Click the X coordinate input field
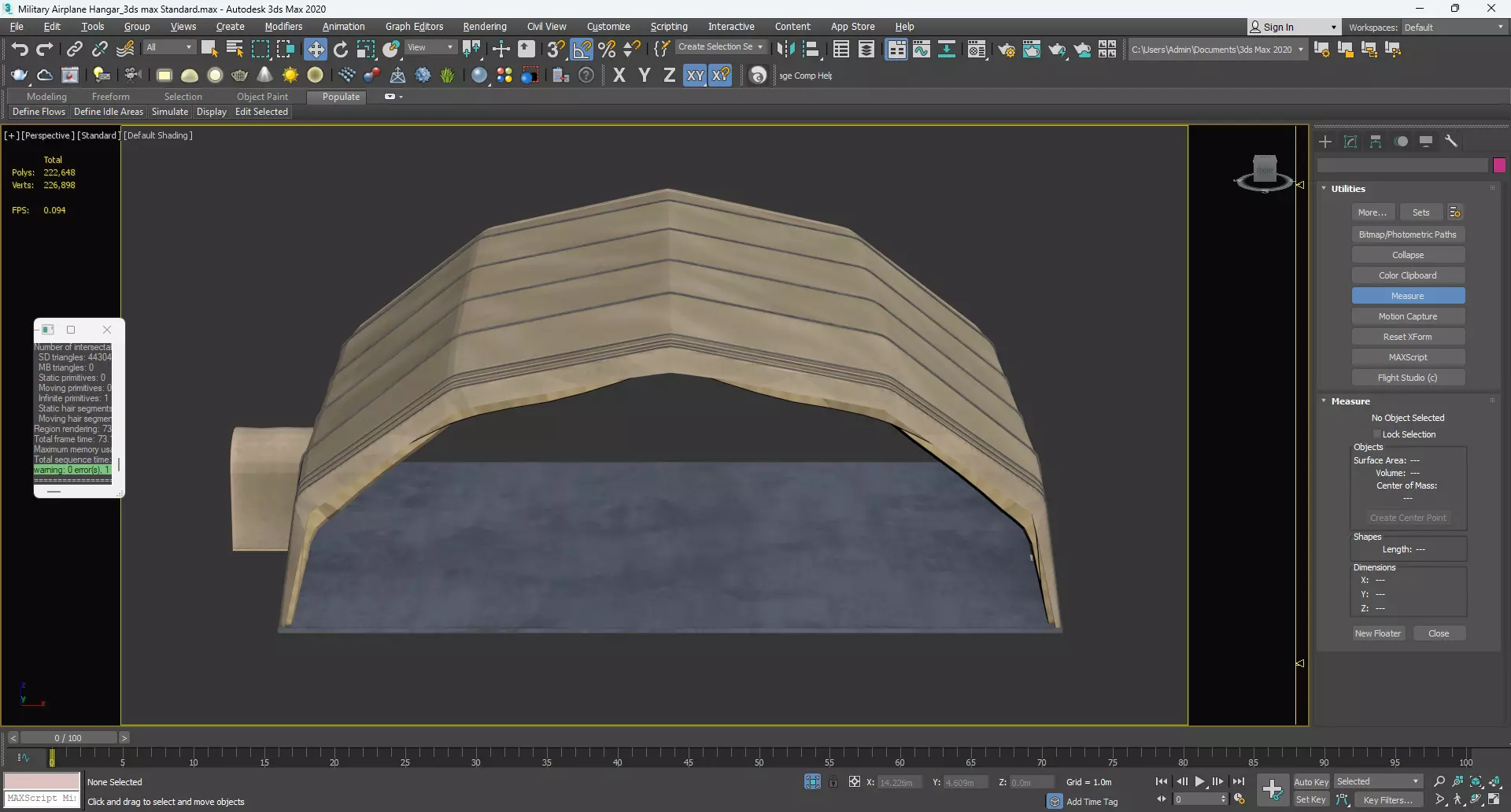Image resolution: width=1511 pixels, height=812 pixels. click(899, 782)
